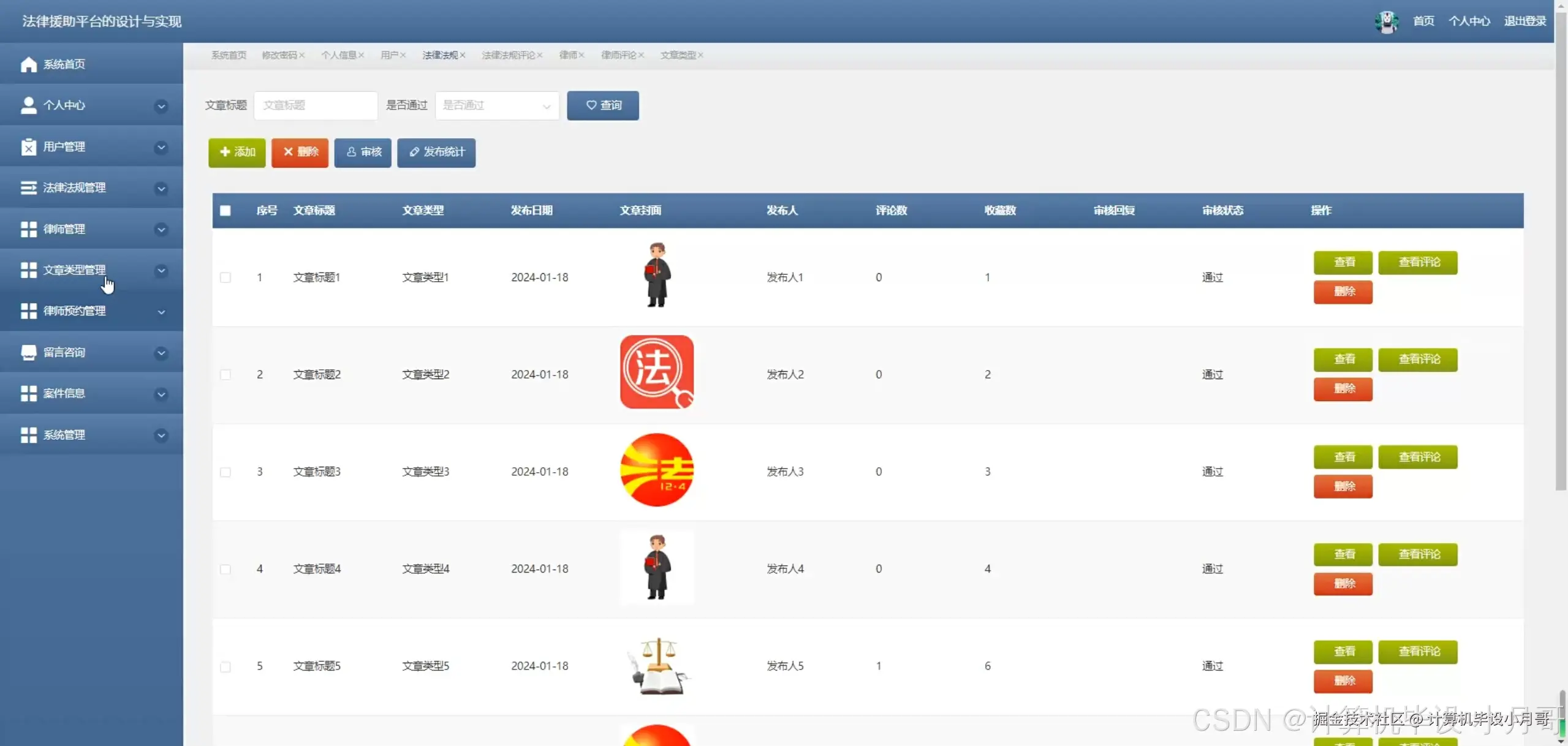
Task: Switch to the 法律法规评论 tab
Action: tap(508, 55)
